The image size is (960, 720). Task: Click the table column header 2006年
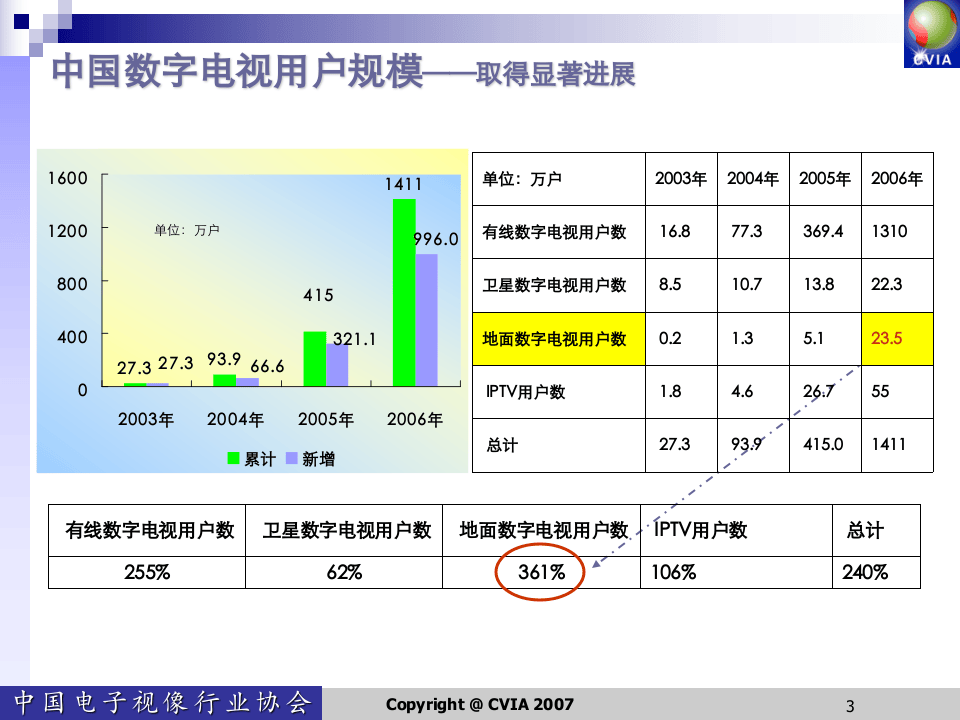897,179
